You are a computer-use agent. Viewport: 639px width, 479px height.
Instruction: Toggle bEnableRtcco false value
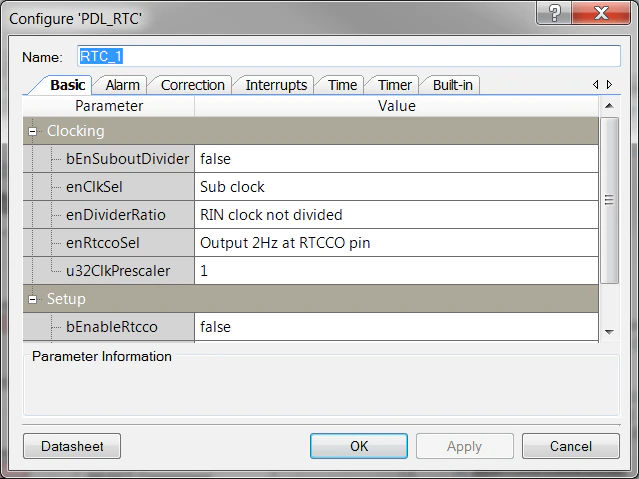tap(396, 327)
